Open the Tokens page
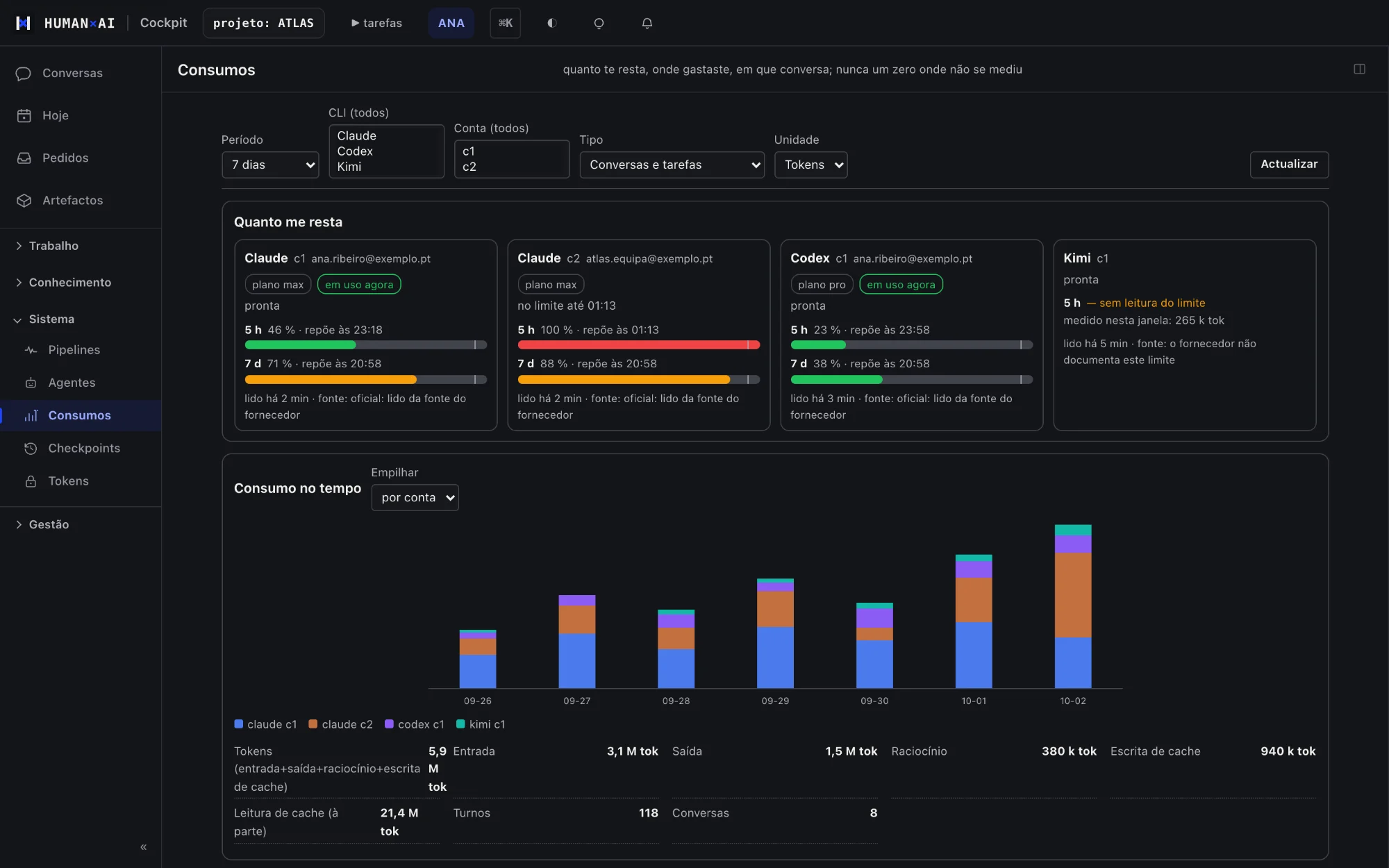This screenshot has width=1389, height=868. click(81, 481)
